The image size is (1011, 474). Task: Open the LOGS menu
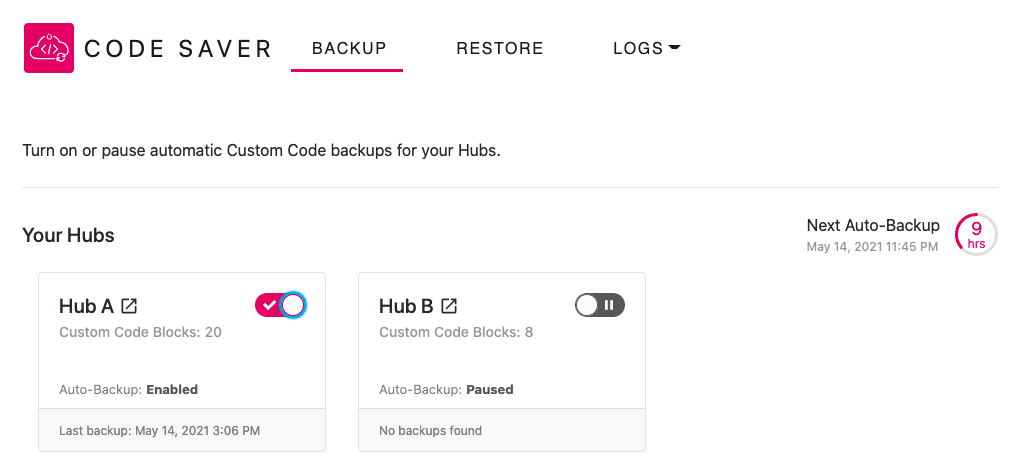tap(647, 48)
